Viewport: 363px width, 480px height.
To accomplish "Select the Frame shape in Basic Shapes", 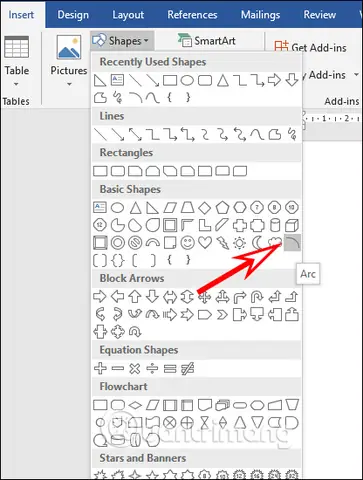I will click(x=170, y=225).
